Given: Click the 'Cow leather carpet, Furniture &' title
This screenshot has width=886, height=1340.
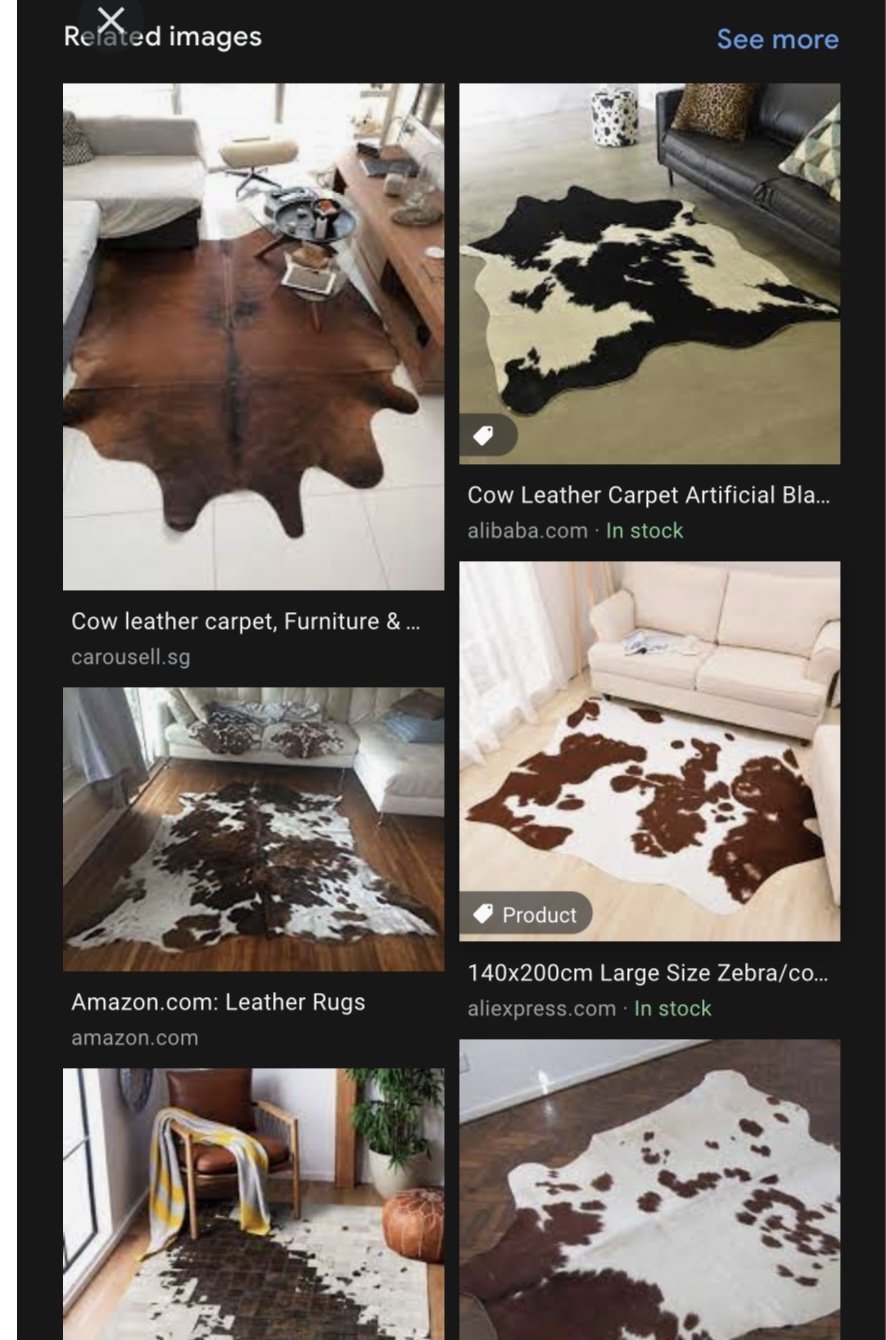Looking at the screenshot, I should (245, 622).
